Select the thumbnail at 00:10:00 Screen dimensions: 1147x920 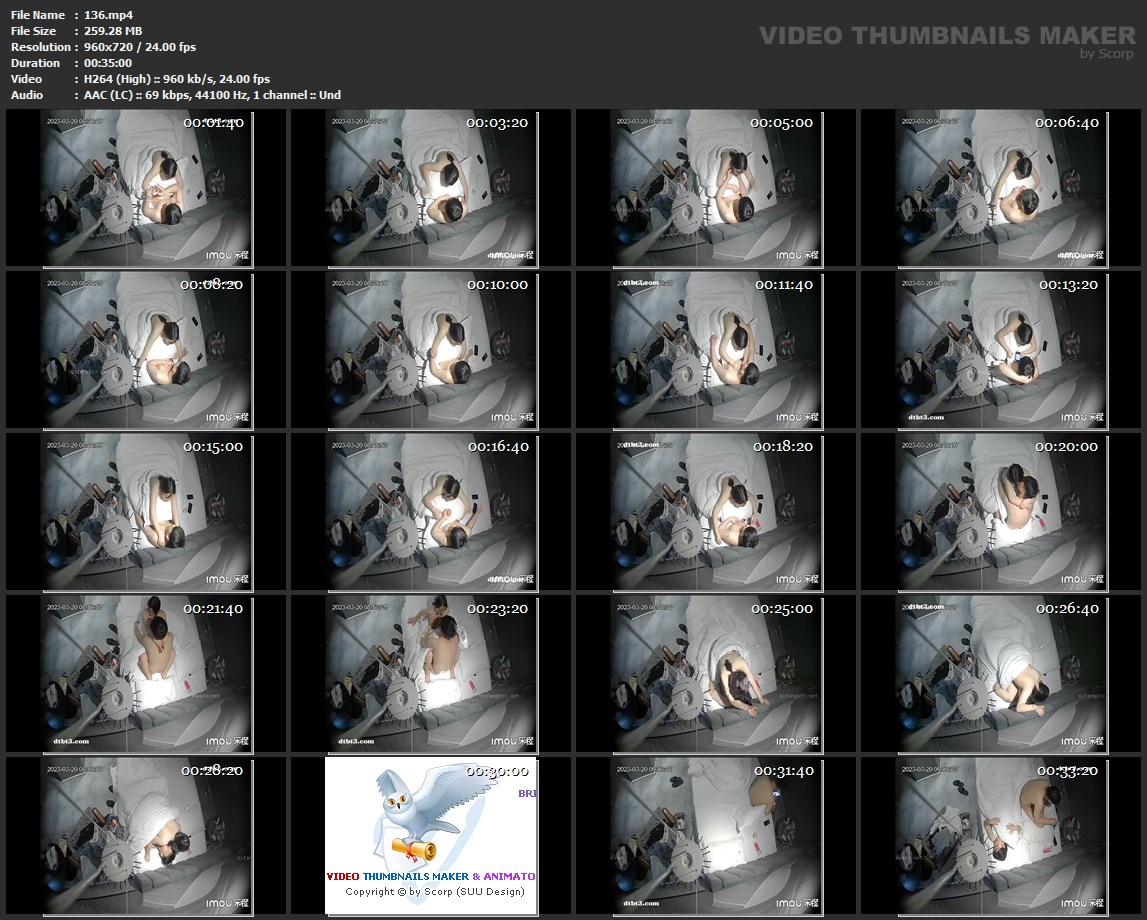tap(431, 350)
